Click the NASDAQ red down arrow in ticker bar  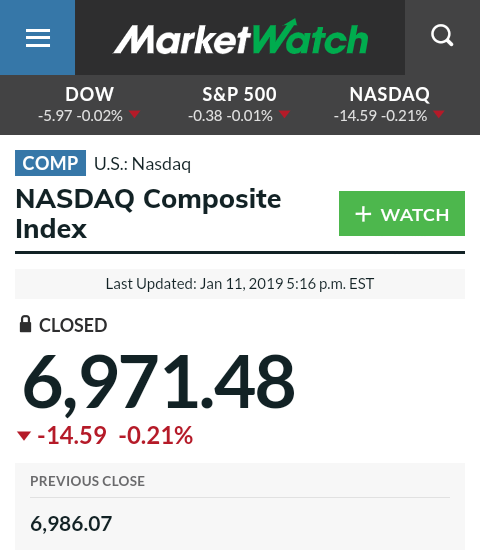pyautogui.click(x=439, y=114)
